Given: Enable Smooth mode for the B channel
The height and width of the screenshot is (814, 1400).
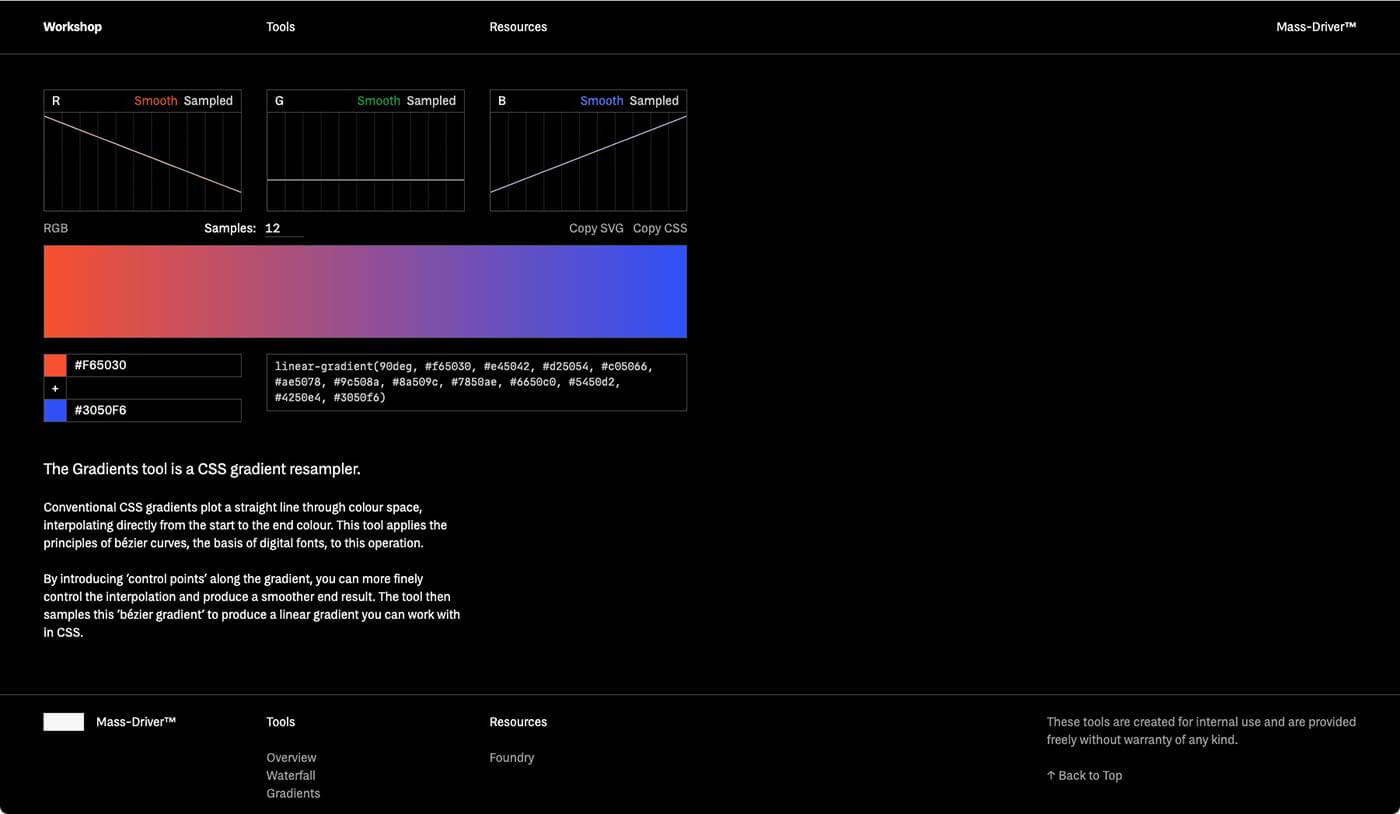Looking at the screenshot, I should coord(601,101).
